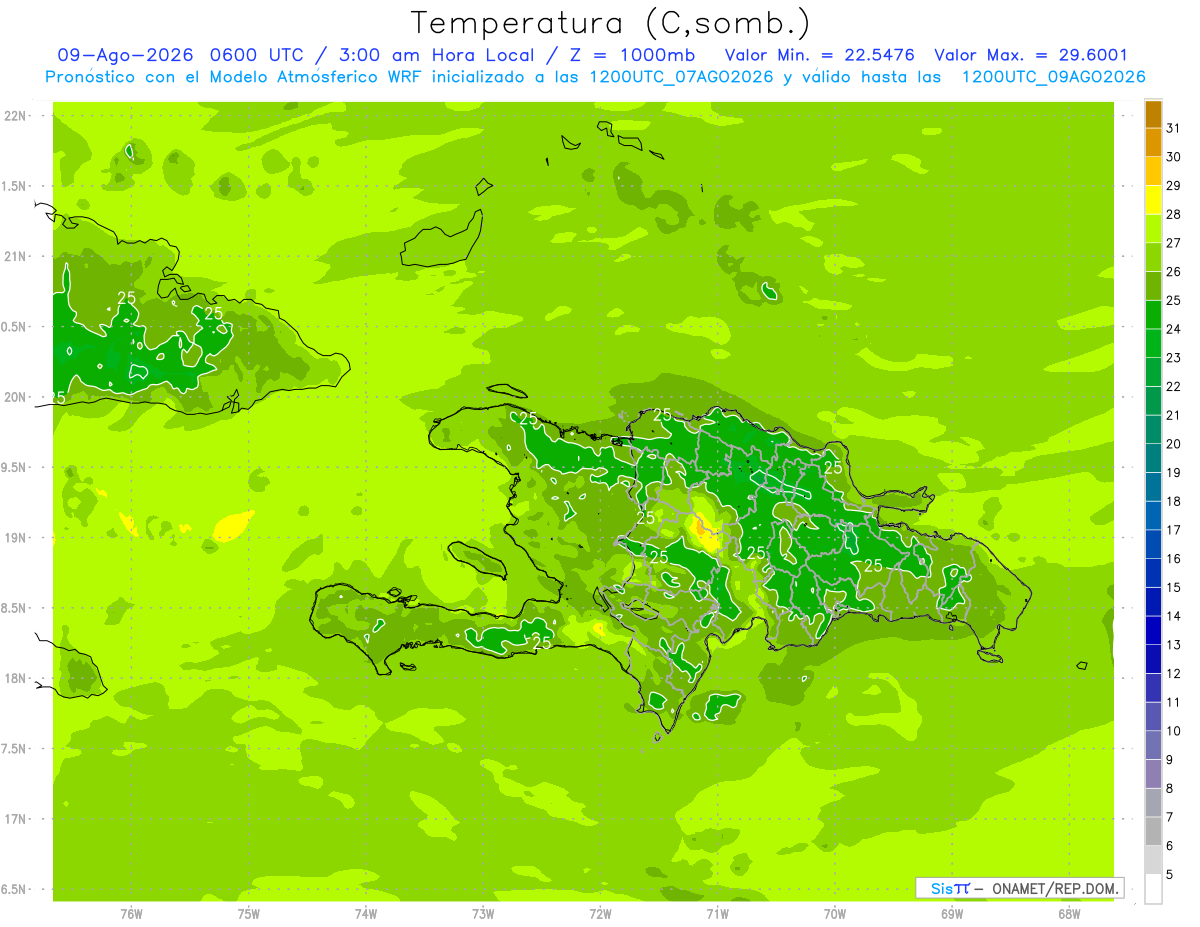This screenshot has height=927, width=1200.
Task: Click the gray legend swatch between 6 and 7
Action: click(1153, 832)
